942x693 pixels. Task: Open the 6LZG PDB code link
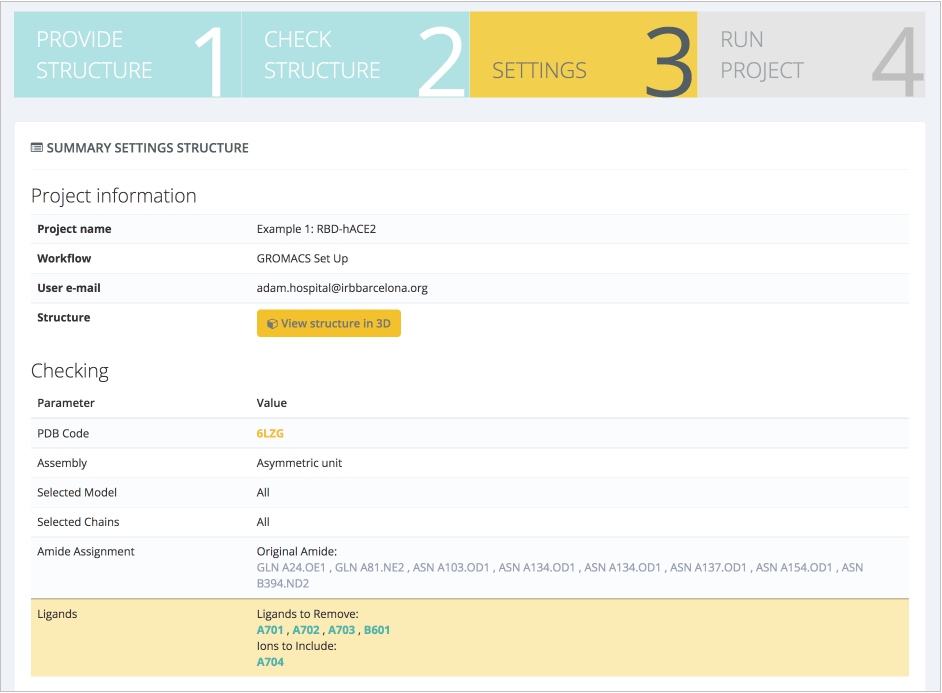pos(270,433)
